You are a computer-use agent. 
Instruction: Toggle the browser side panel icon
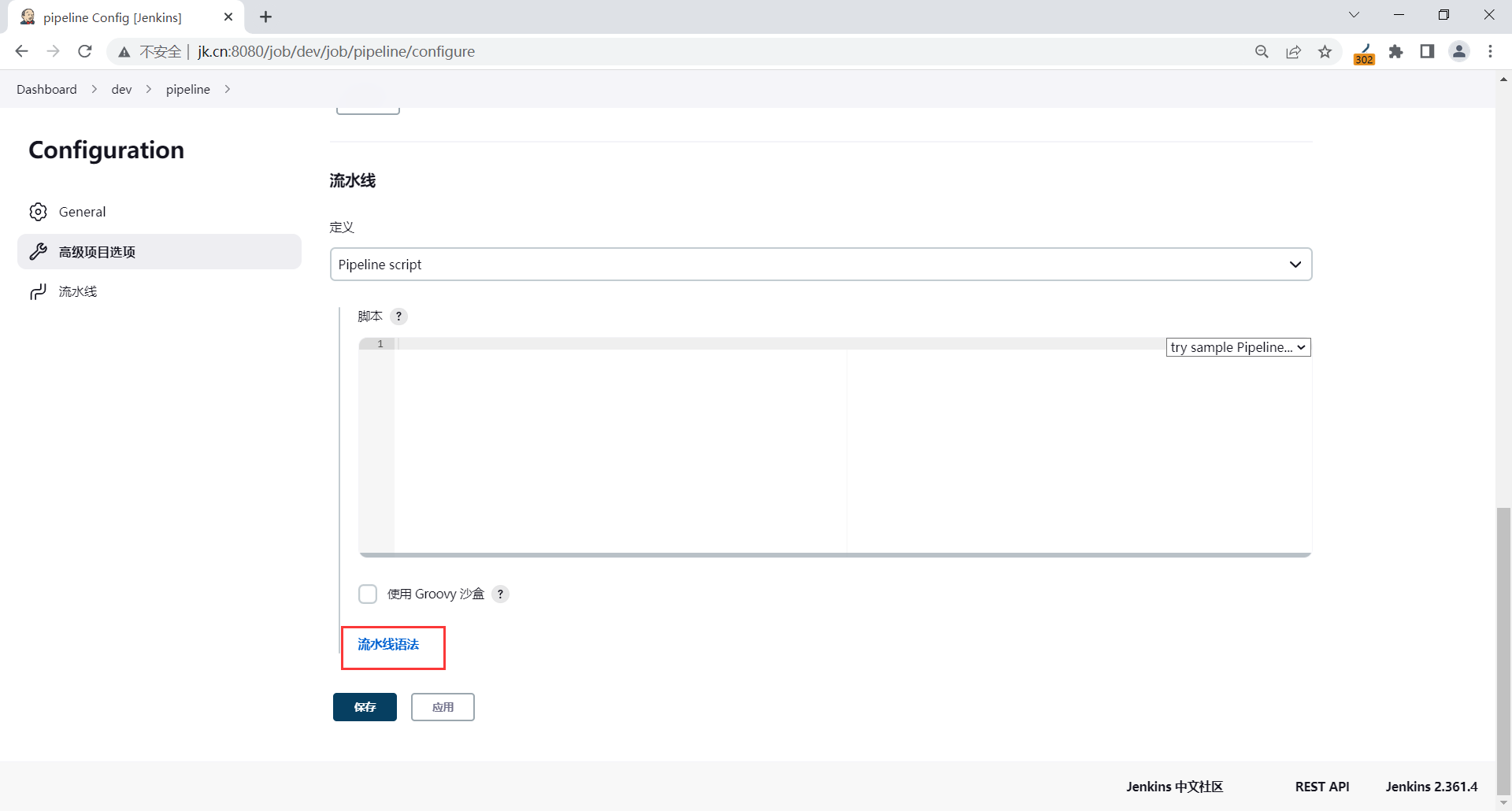pos(1427,52)
